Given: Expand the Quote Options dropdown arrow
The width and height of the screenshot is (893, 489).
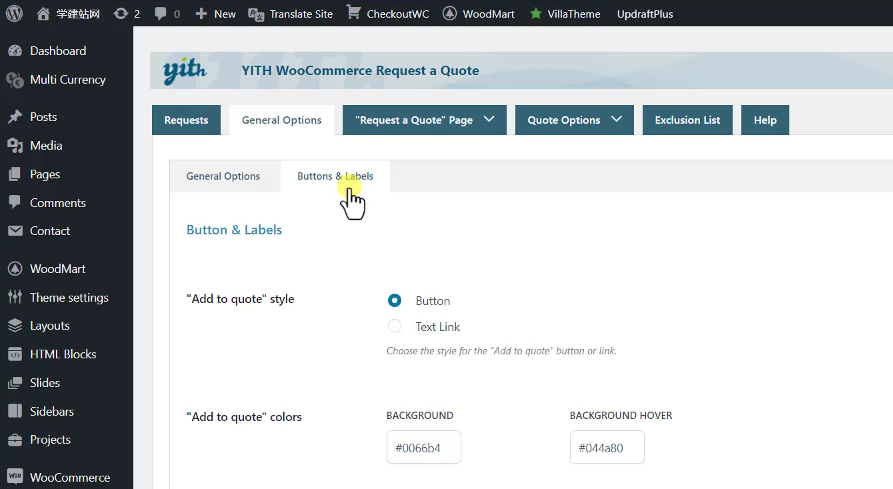Looking at the screenshot, I should coord(616,119).
